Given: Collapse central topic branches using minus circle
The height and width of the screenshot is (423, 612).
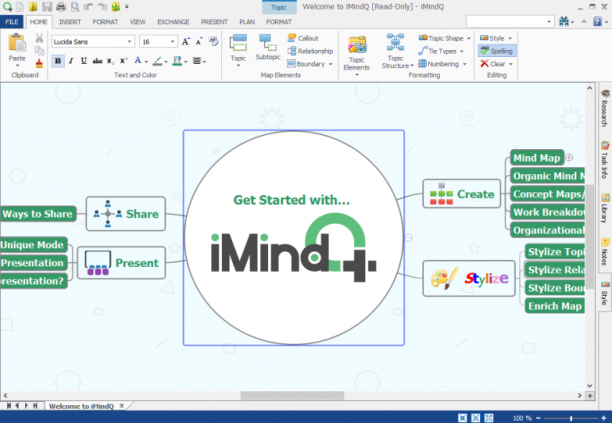Looking at the screenshot, I should point(408,237).
